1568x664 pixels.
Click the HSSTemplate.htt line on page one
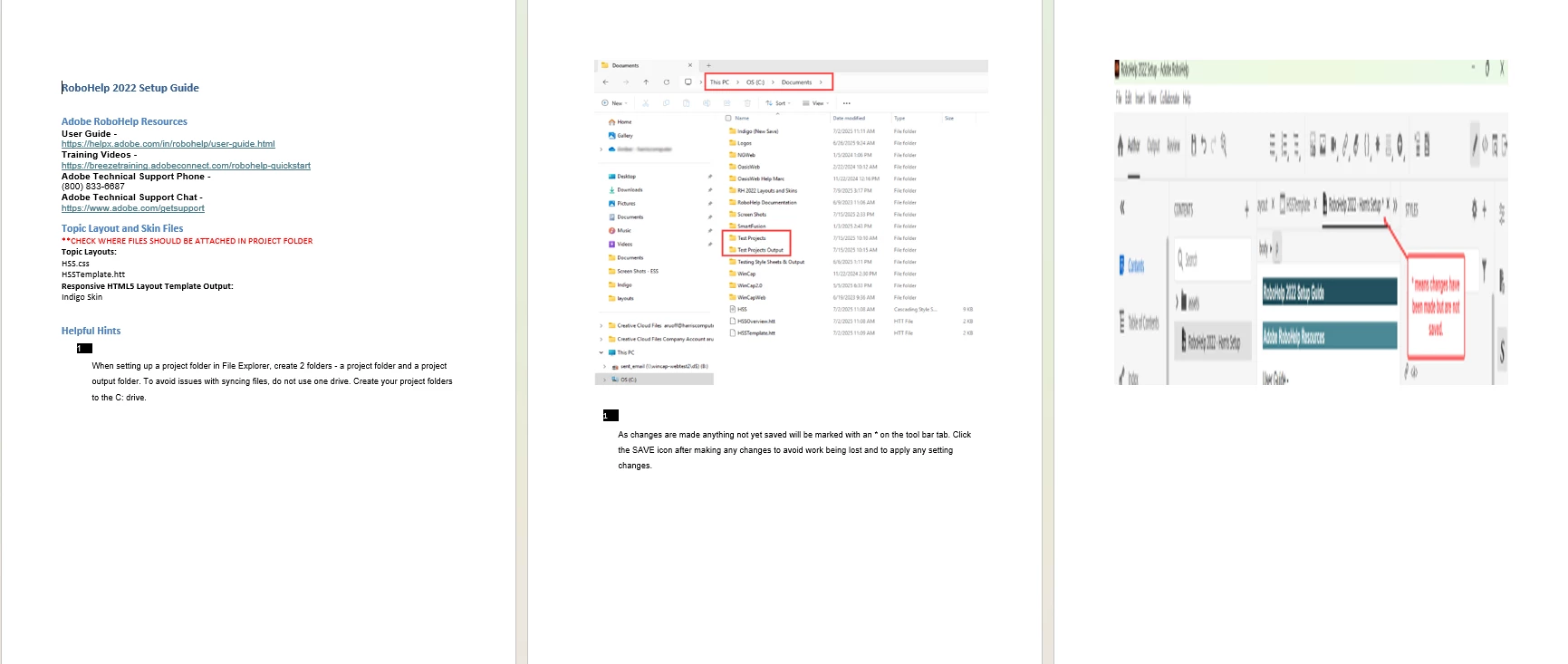pyautogui.click(x=93, y=274)
